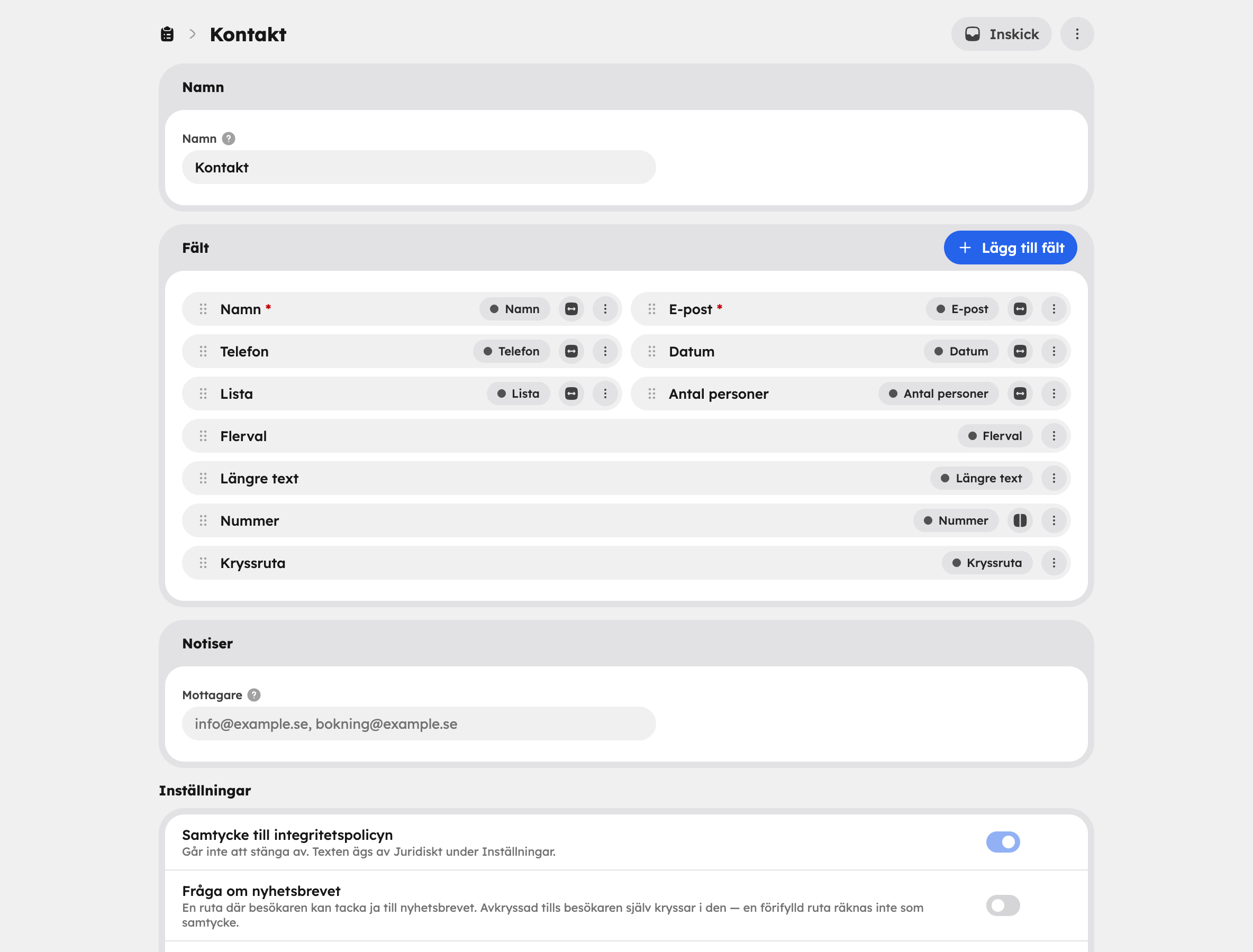Viewport: 1253px width, 952px height.
Task: Open the page options three-dot menu
Action: [x=1077, y=34]
